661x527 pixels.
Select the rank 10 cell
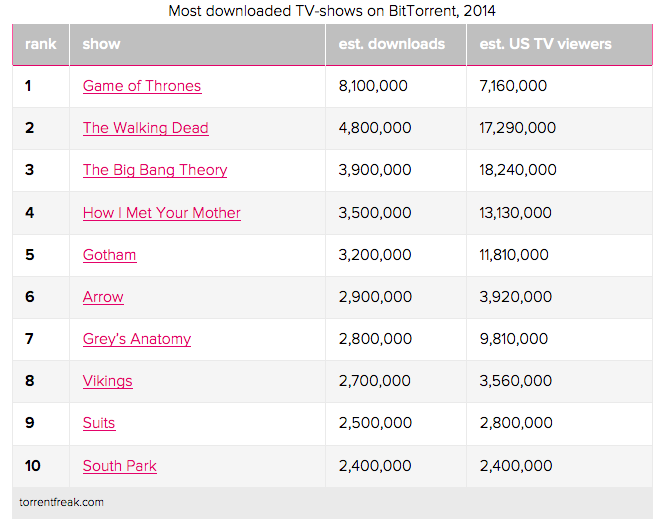(40, 466)
